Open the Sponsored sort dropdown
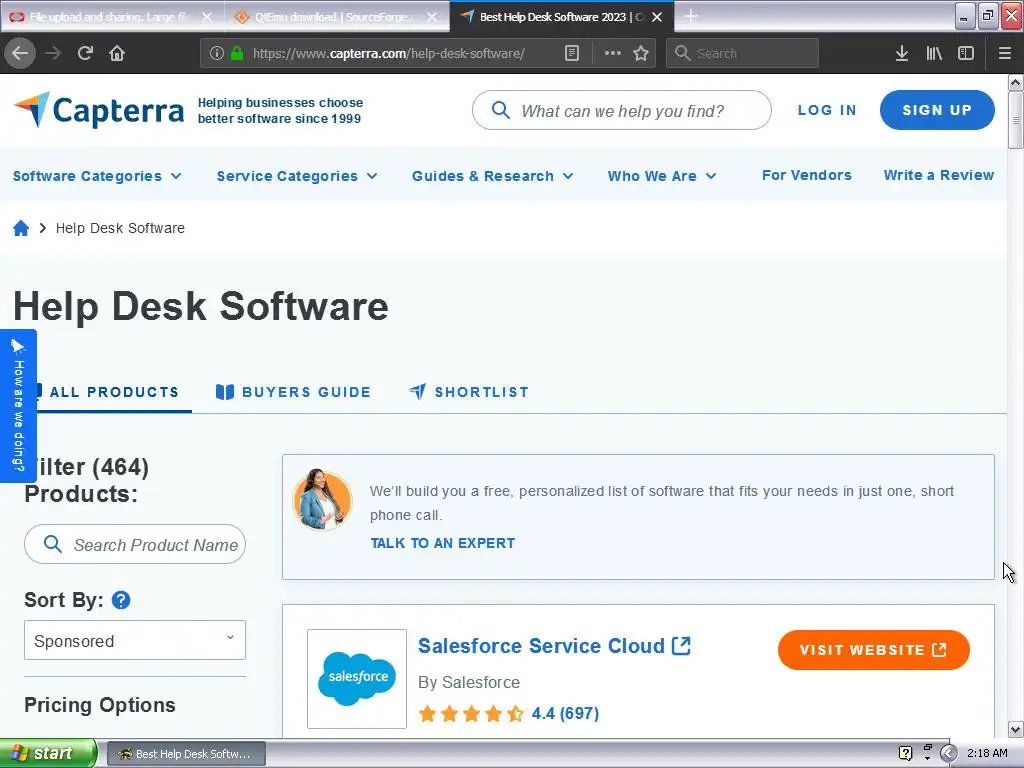Viewport: 1024px width, 768px height. click(135, 640)
